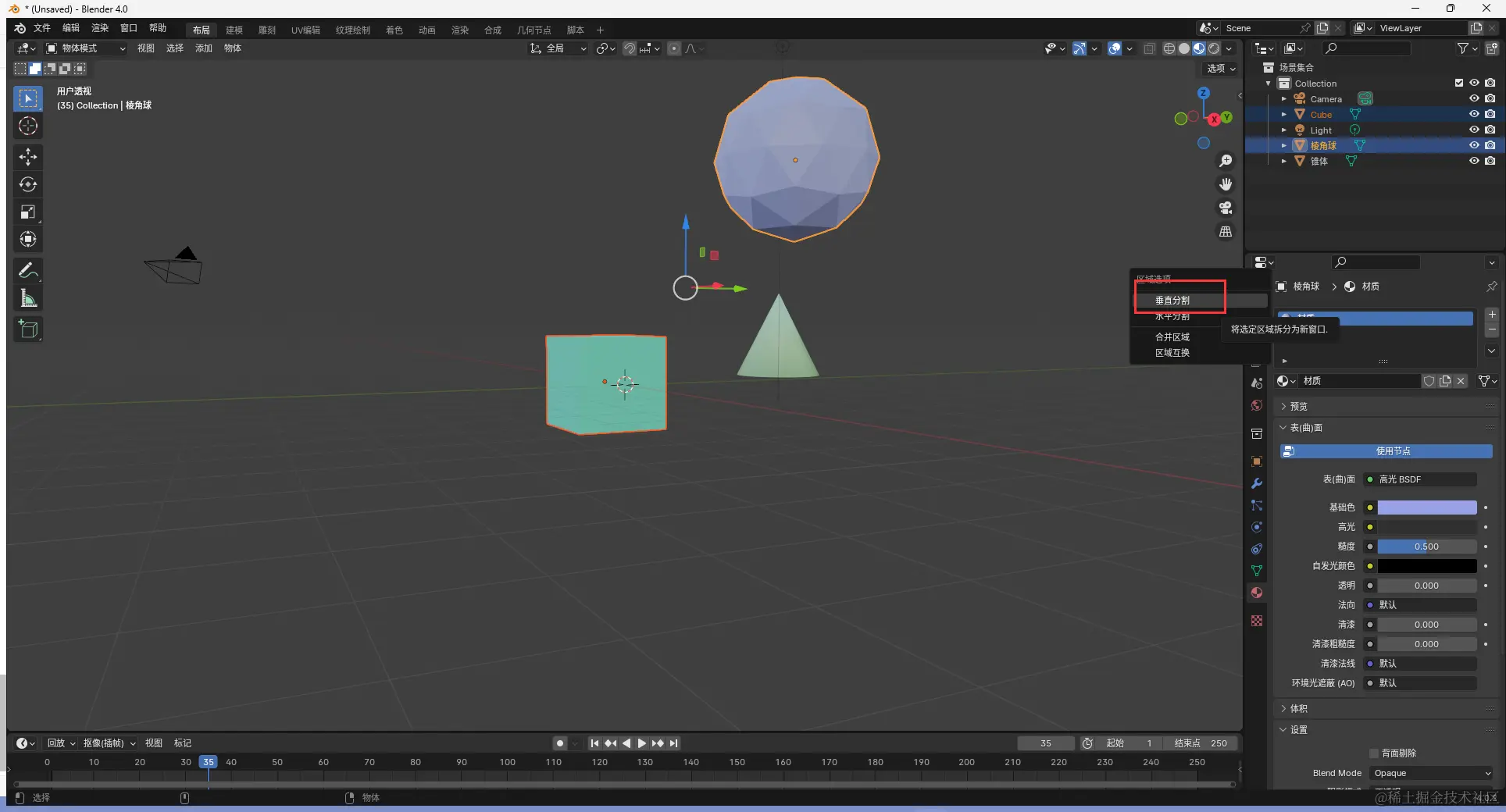This screenshot has width=1506, height=812.
Task: Open the Object Data properties tab
Action: (1257, 571)
